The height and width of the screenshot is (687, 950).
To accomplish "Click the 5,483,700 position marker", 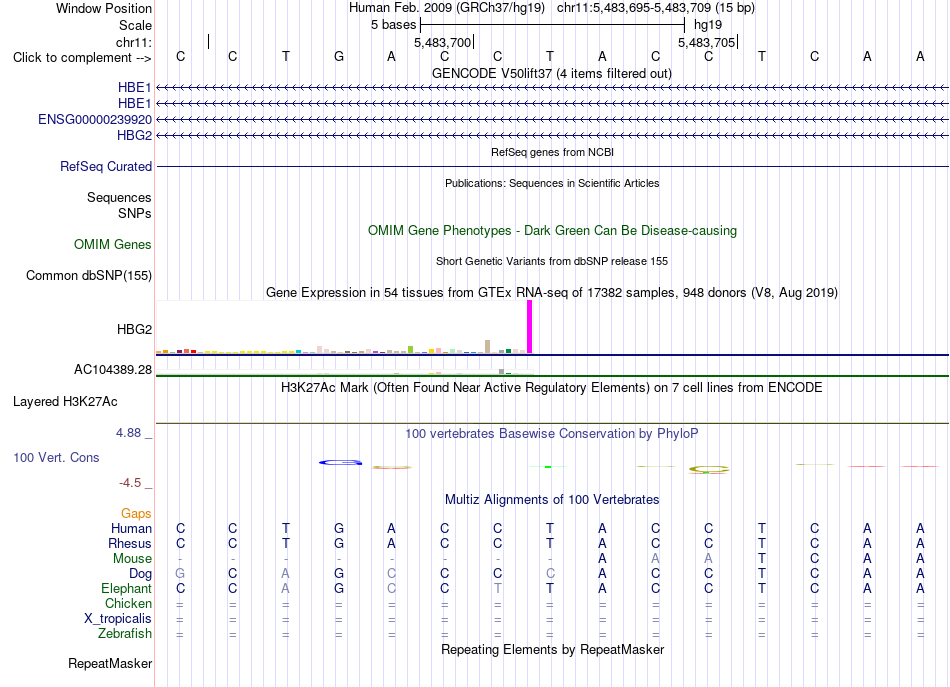I will click(x=443, y=42).
